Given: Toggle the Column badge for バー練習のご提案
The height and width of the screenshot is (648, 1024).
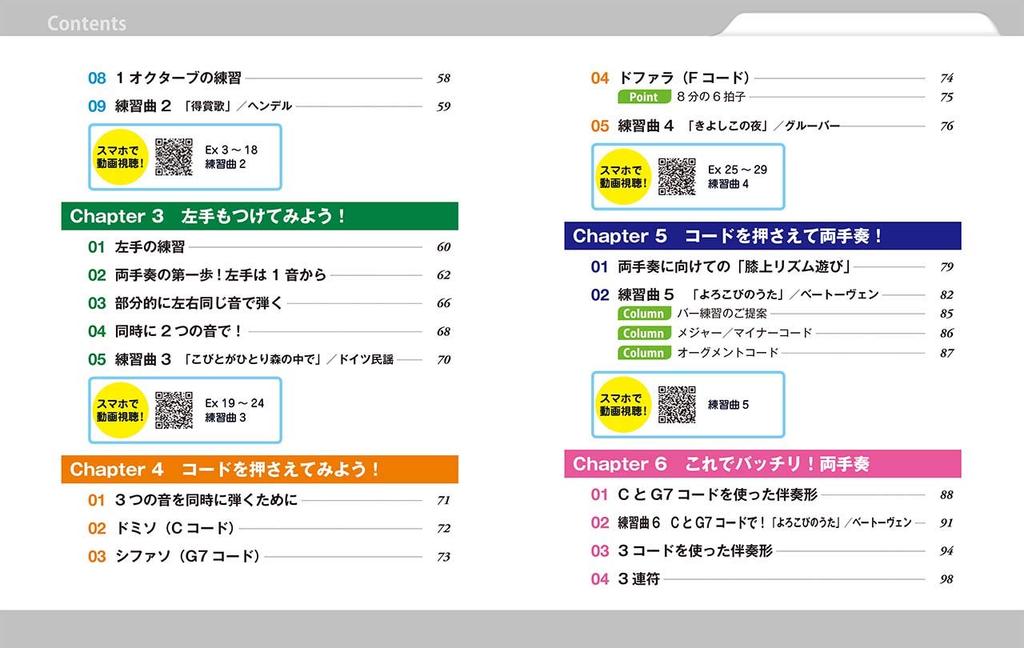Looking at the screenshot, I should coord(643,314).
